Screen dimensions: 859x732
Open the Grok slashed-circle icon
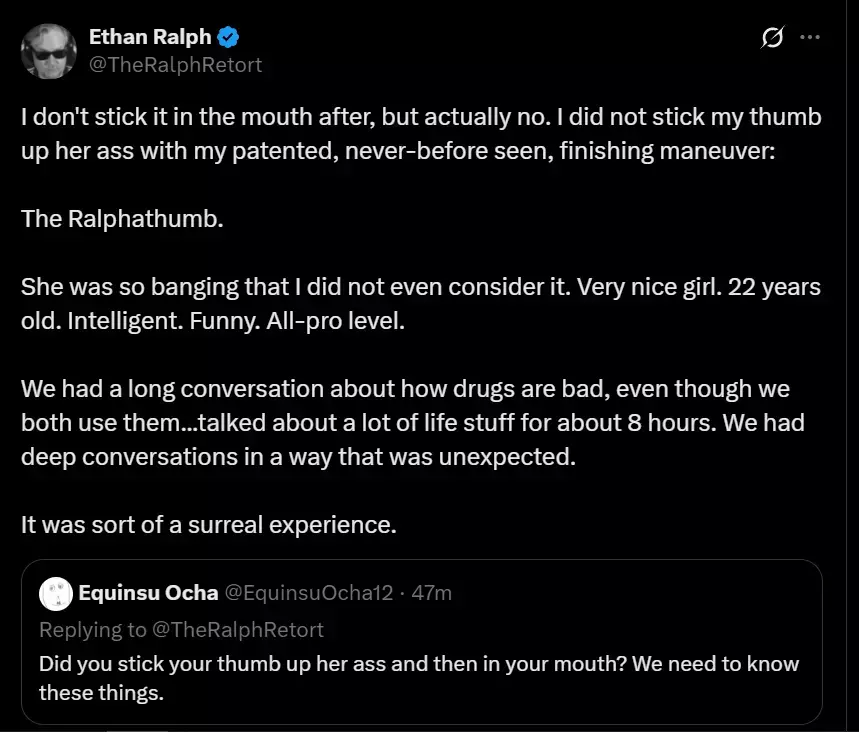click(772, 37)
